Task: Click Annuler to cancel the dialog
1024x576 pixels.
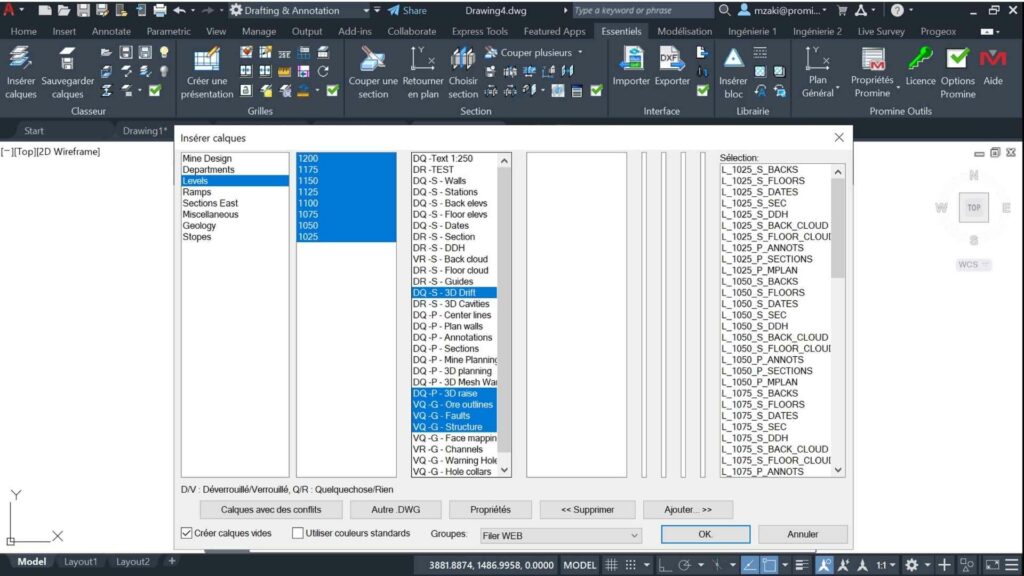Action: click(x=803, y=534)
